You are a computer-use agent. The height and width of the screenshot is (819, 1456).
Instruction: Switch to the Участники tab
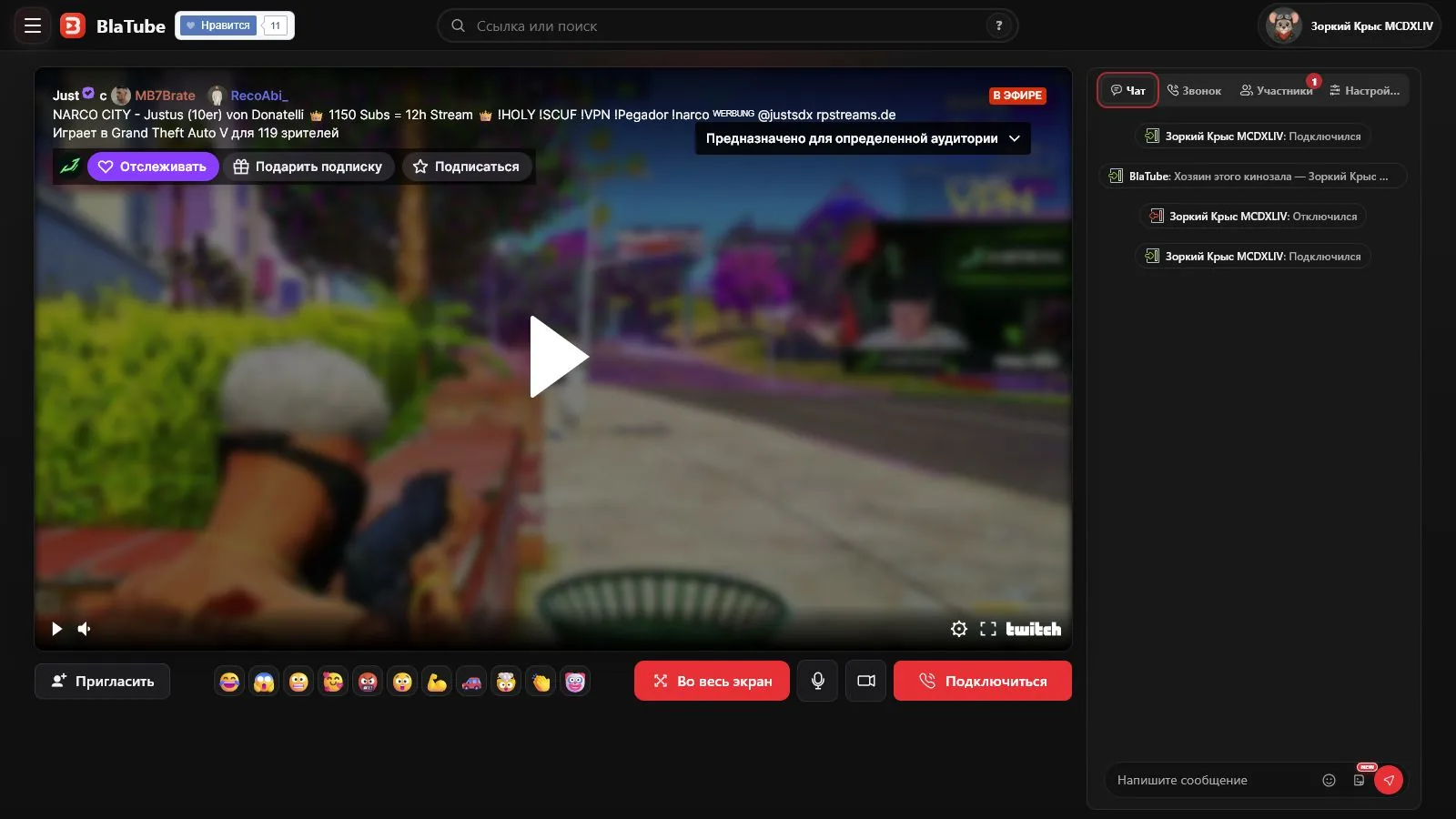coord(1276,90)
